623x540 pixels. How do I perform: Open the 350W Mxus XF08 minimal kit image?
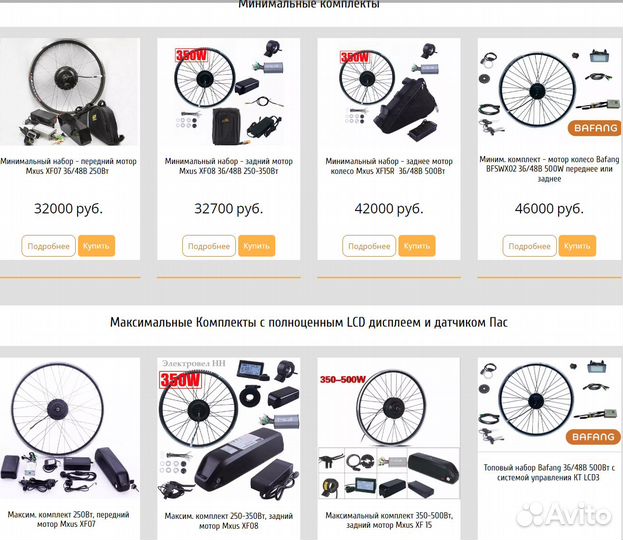pyautogui.click(x=228, y=92)
